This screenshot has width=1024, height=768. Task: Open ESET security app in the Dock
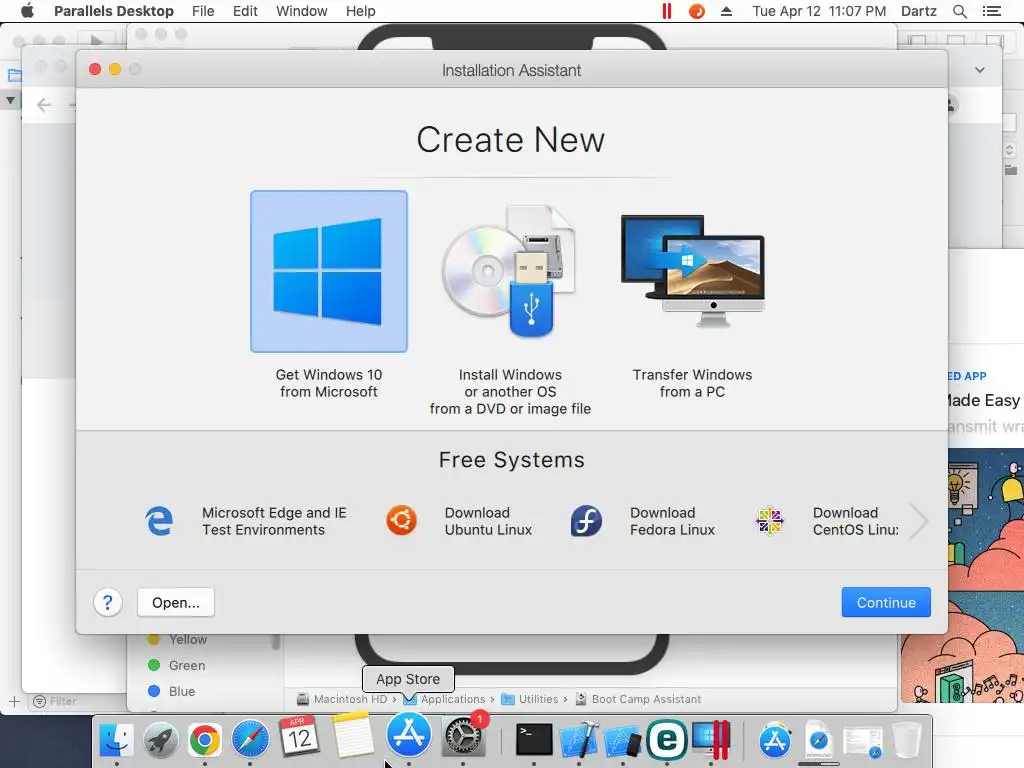(667, 739)
